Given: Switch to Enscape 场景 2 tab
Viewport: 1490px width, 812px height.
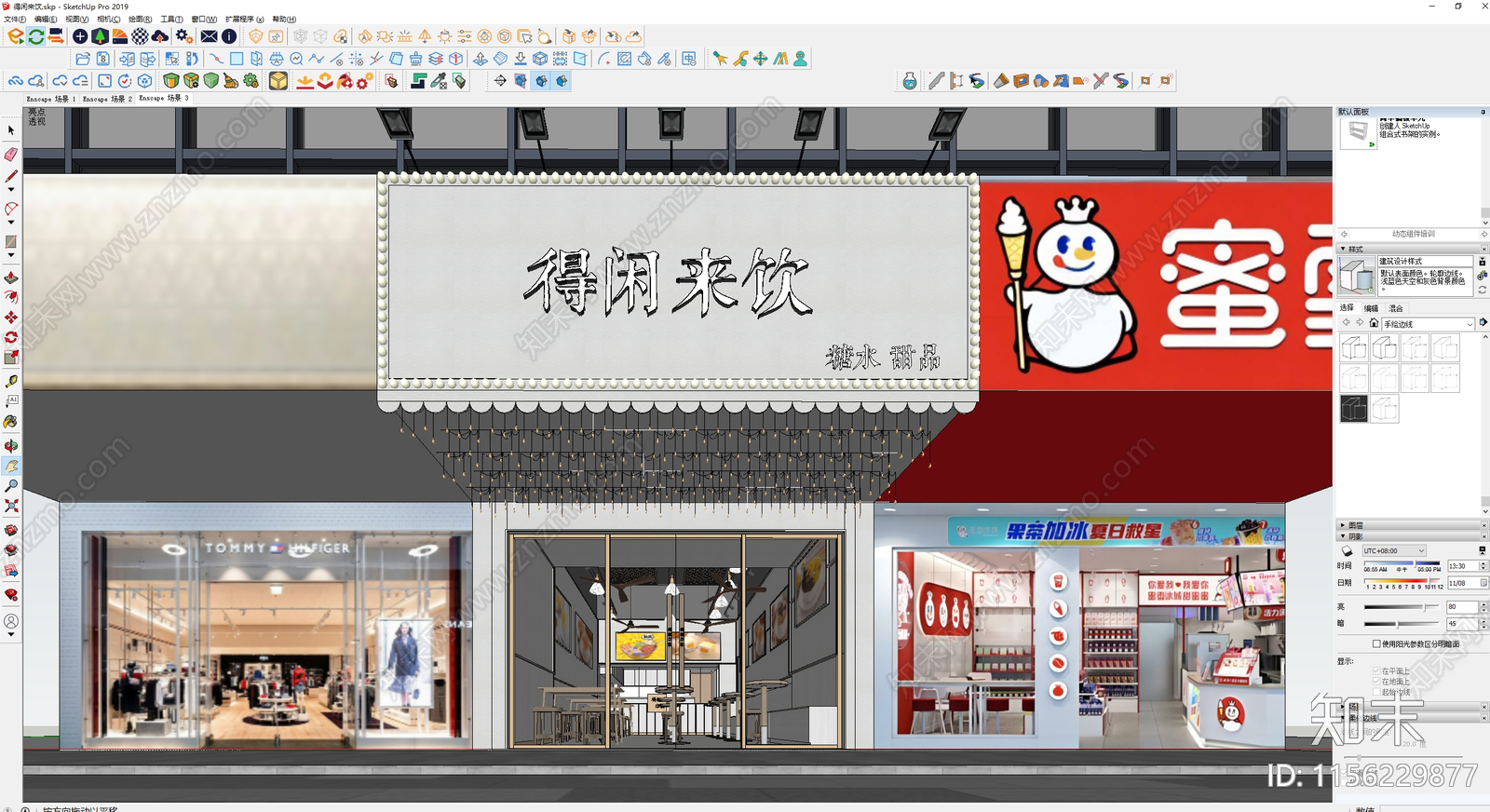Looking at the screenshot, I should point(107,99).
